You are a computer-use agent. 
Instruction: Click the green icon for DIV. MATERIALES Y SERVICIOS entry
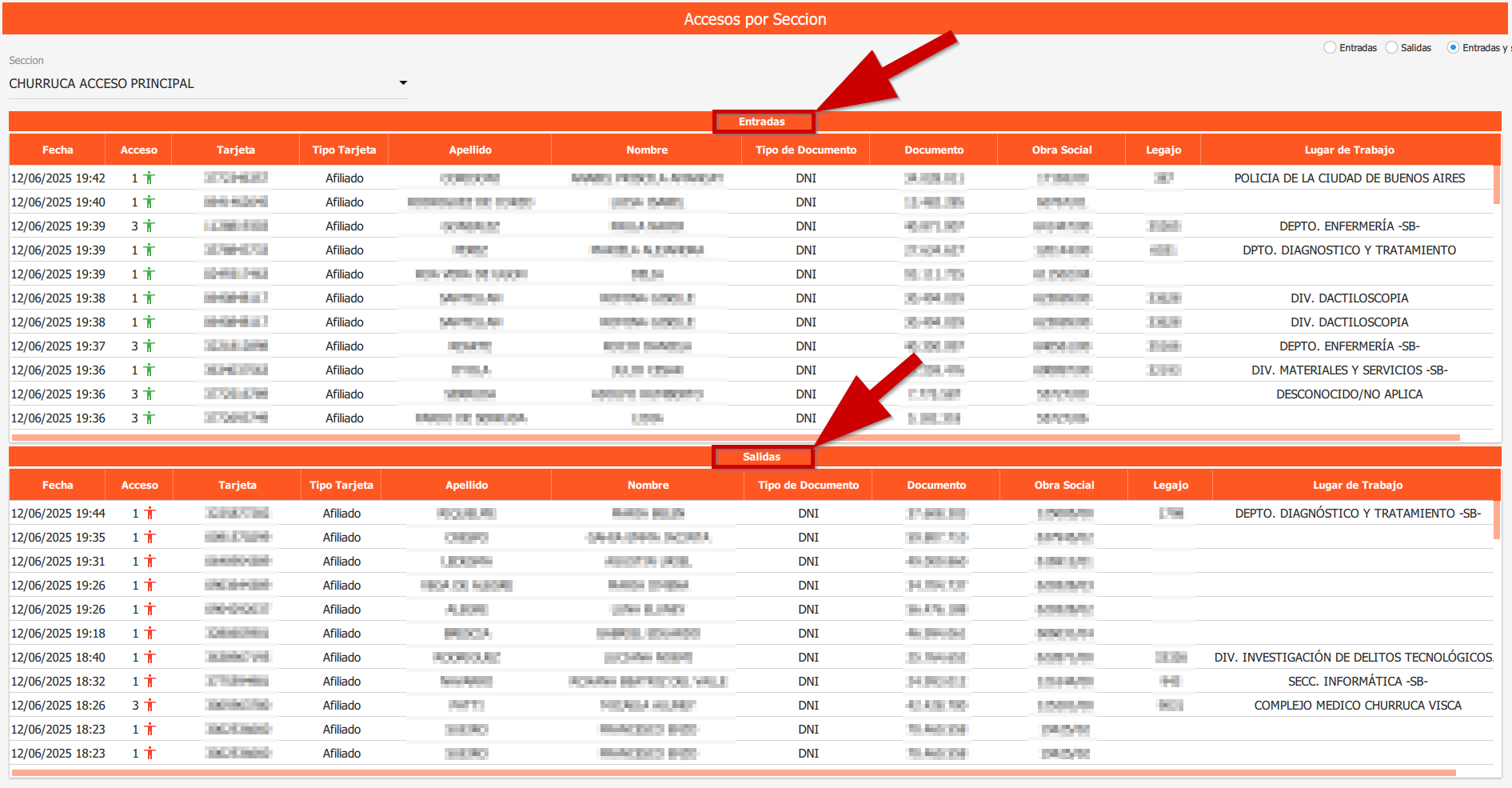click(150, 370)
